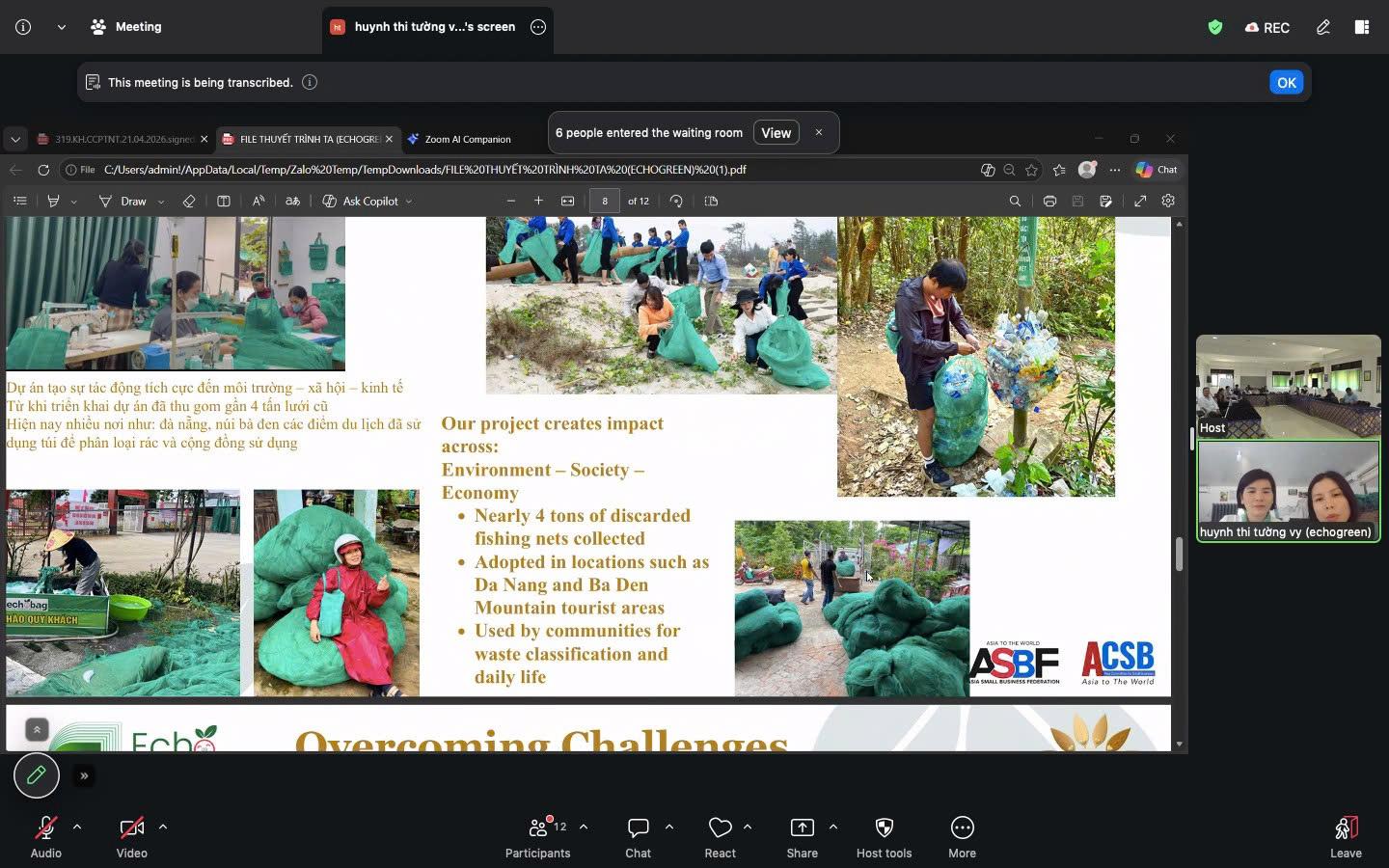Click the PDF page number field

[605, 202]
